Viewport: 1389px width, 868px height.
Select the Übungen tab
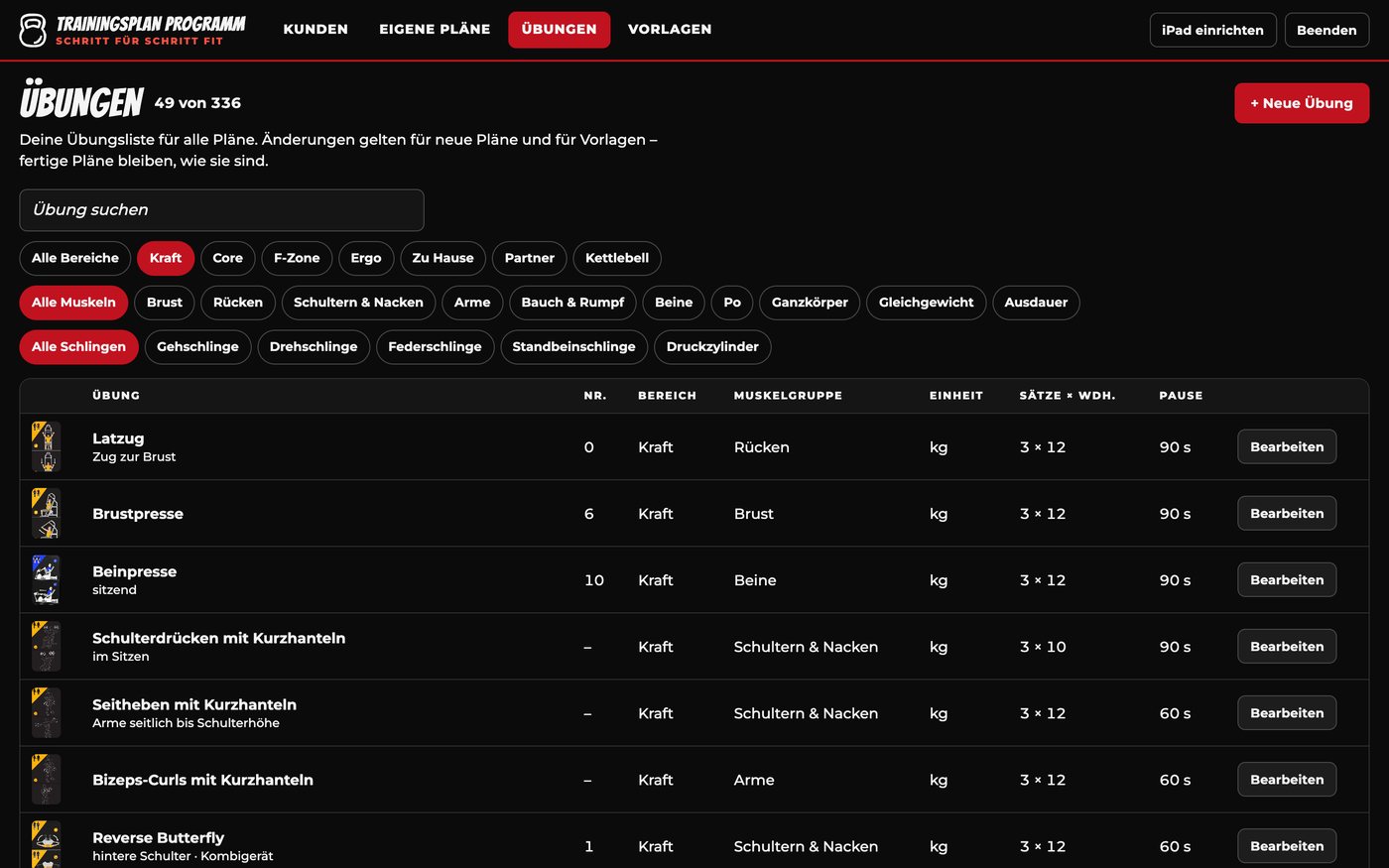click(560, 30)
